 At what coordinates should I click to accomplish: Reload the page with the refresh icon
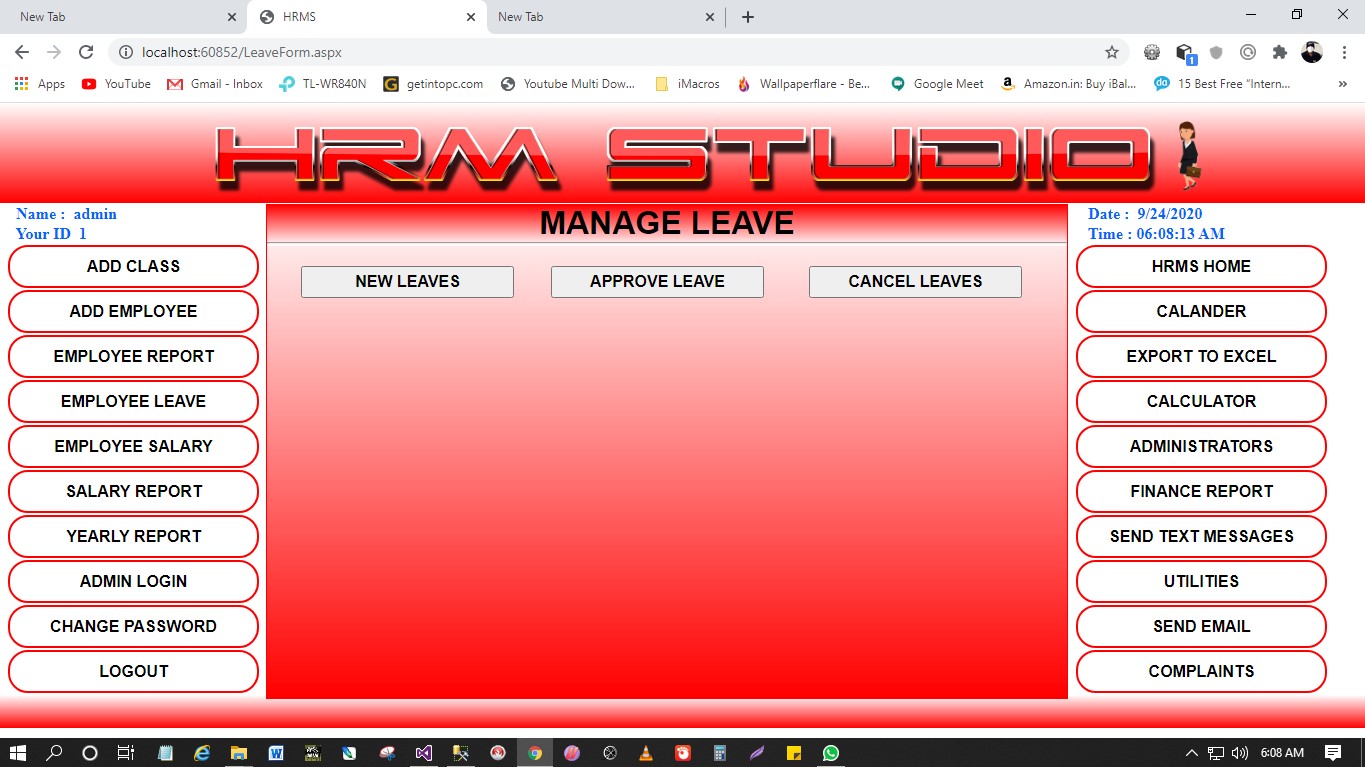[x=86, y=52]
